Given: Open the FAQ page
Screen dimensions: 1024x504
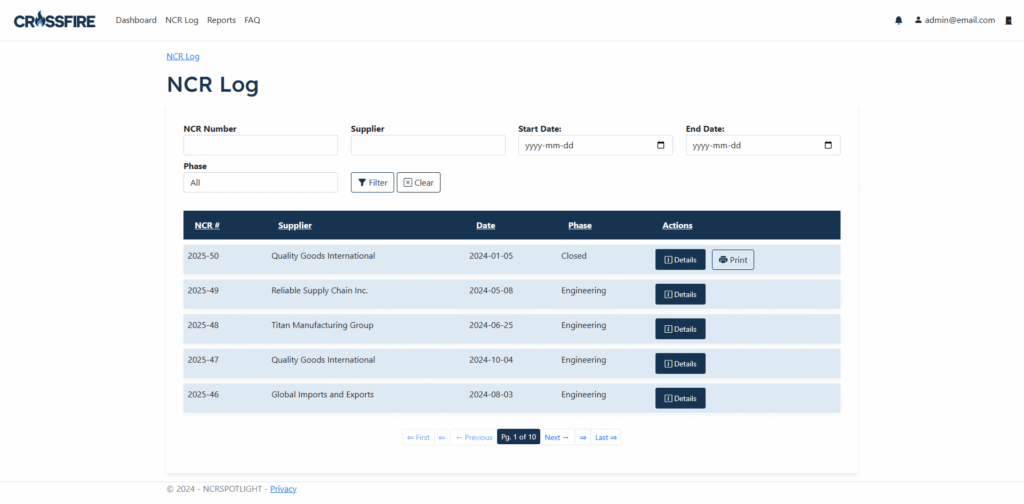Looking at the screenshot, I should pyautogui.click(x=252, y=20).
